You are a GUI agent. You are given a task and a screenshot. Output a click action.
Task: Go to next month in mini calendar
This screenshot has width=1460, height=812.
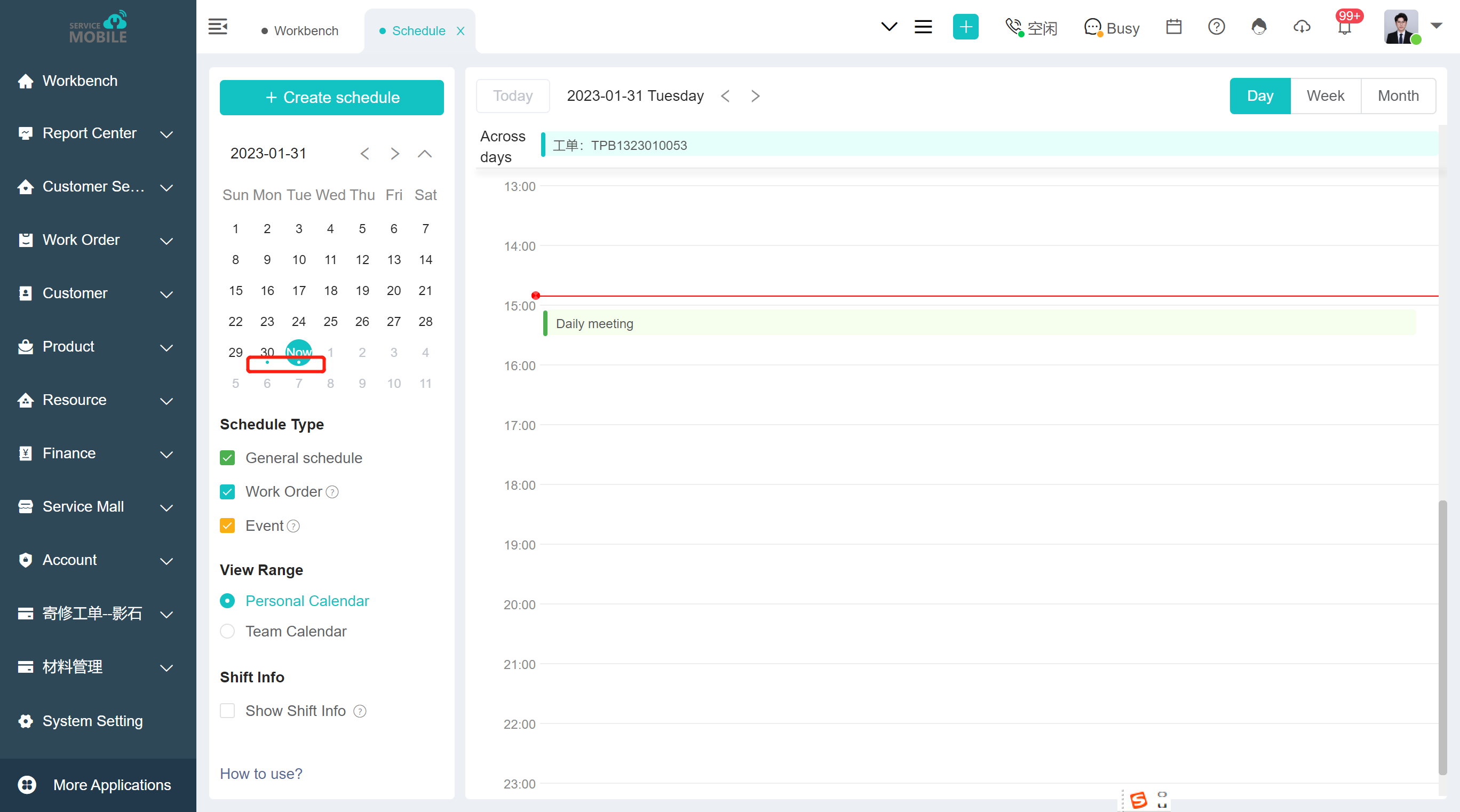coord(395,154)
